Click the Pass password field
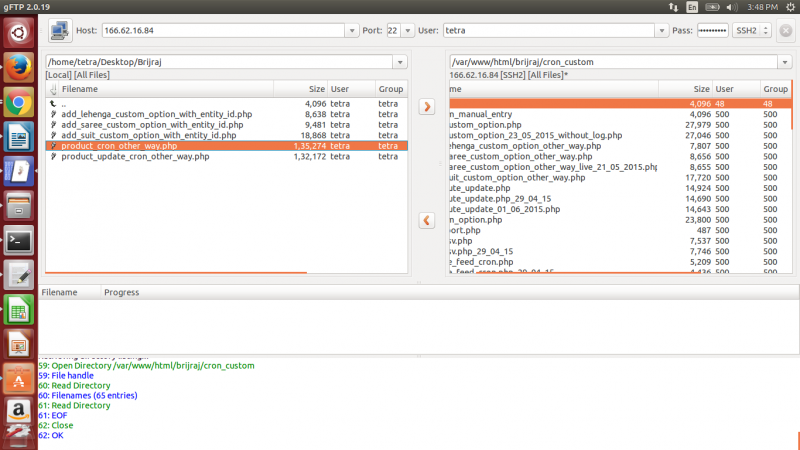 point(712,31)
